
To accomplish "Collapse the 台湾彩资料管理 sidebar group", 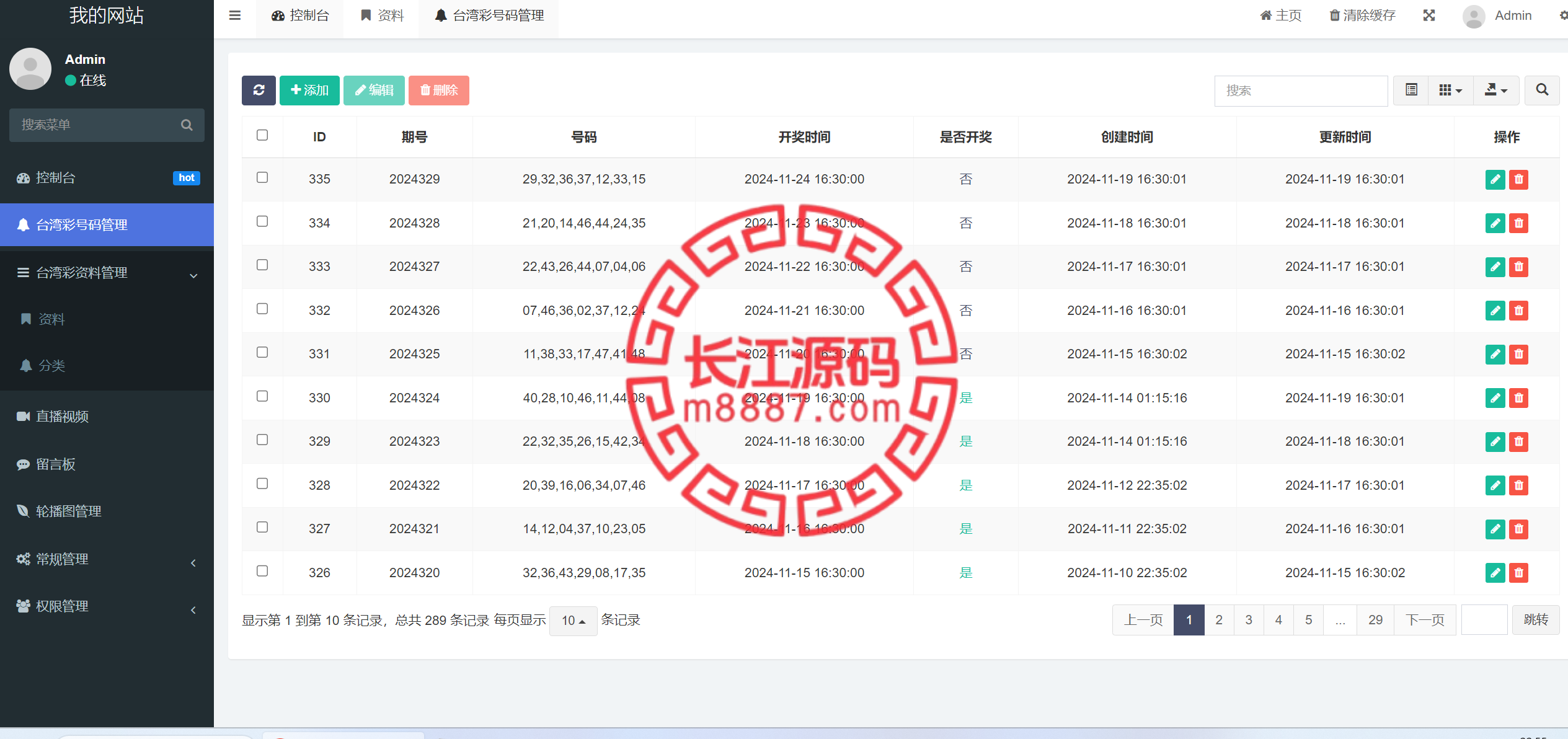I will (107, 273).
